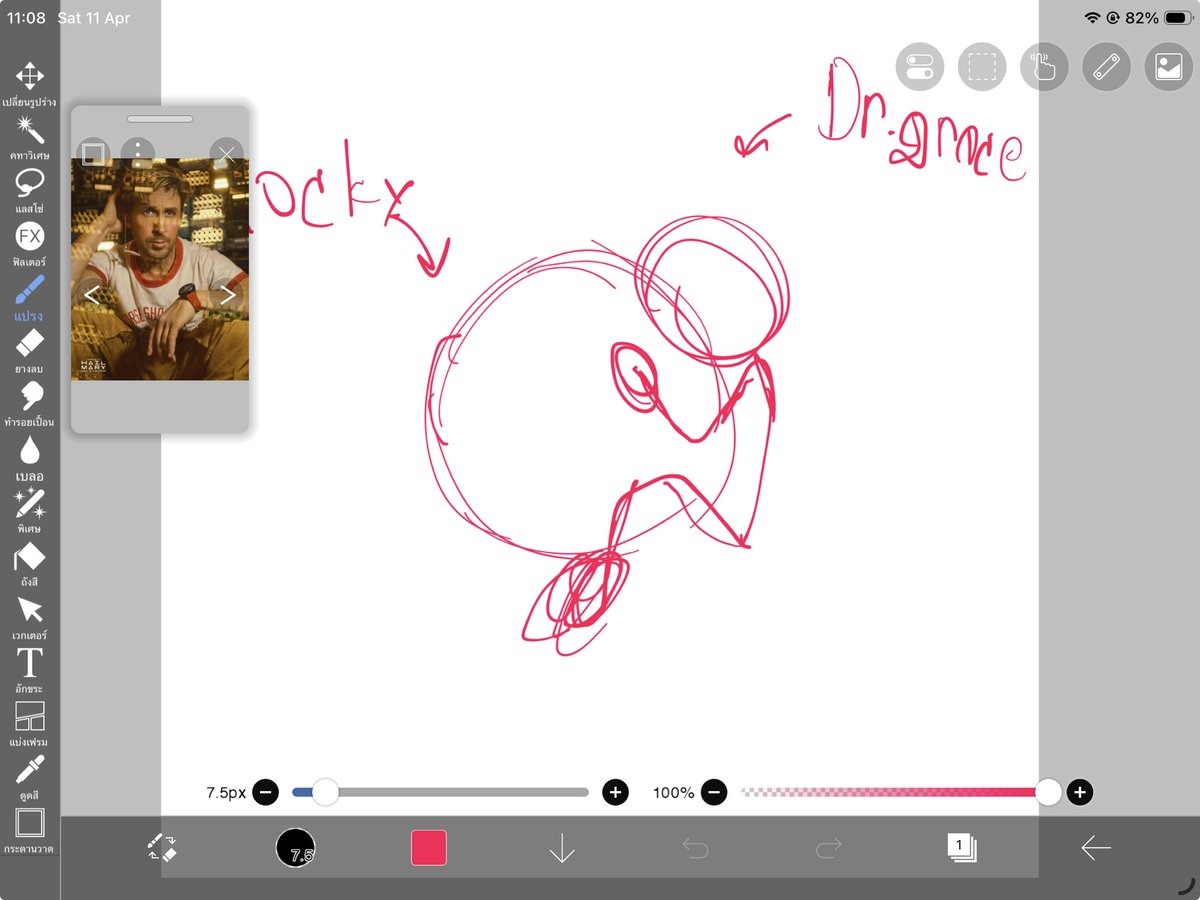The width and height of the screenshot is (1200, 900).
Task: Open the ruler tool
Action: coord(1106,67)
